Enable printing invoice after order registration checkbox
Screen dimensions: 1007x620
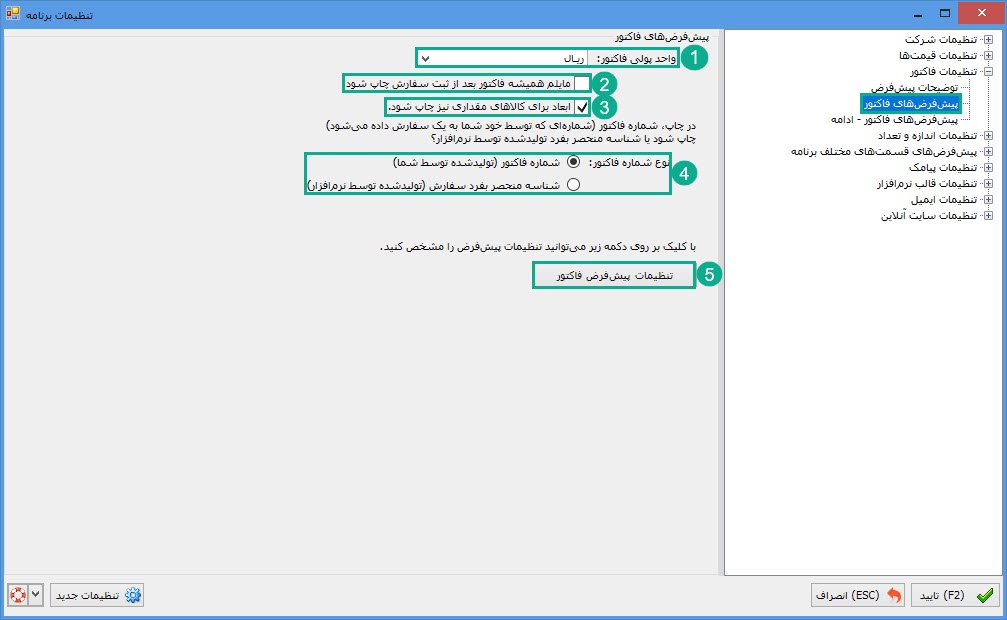point(582,83)
